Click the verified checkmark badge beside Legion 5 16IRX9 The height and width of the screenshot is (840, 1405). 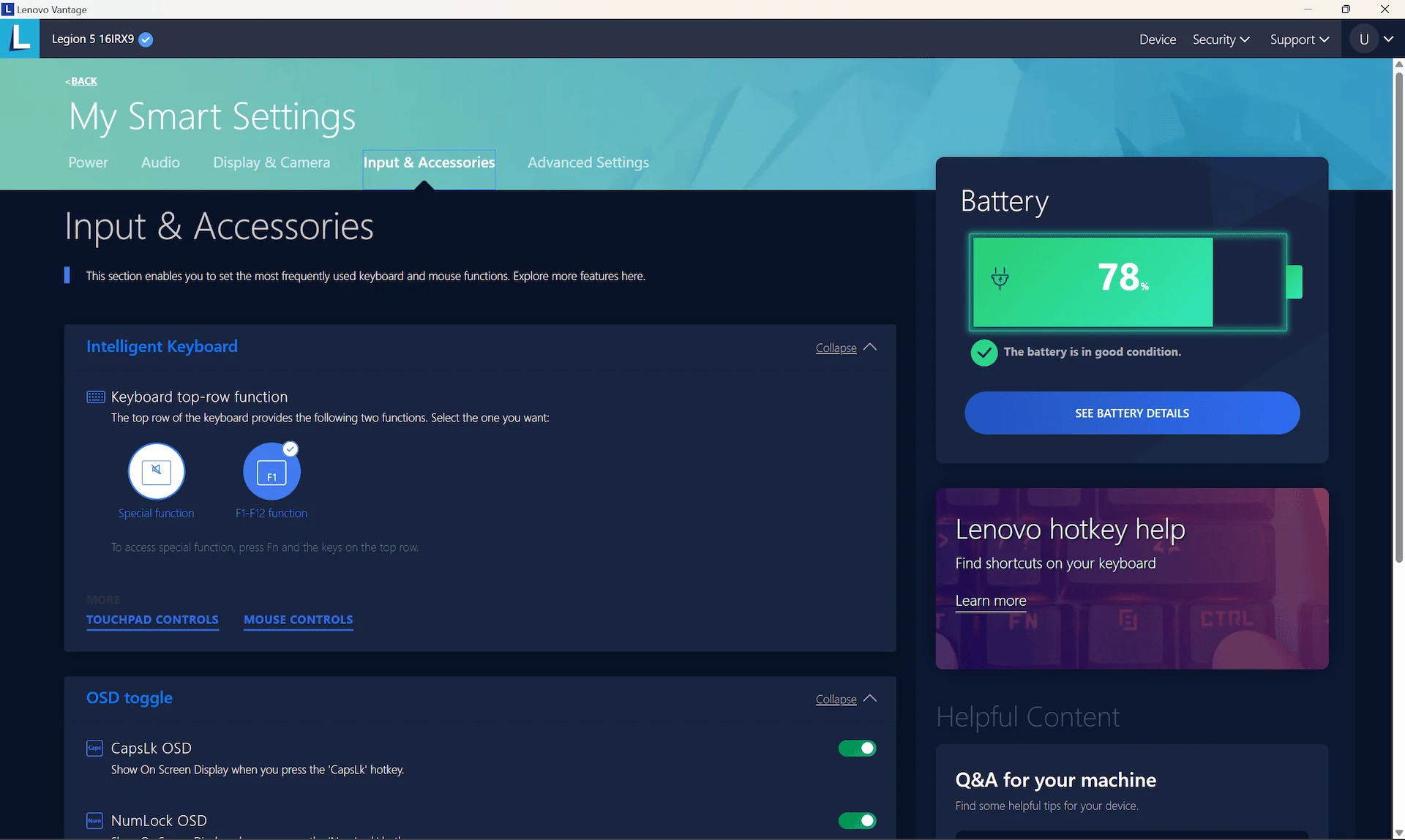click(146, 40)
